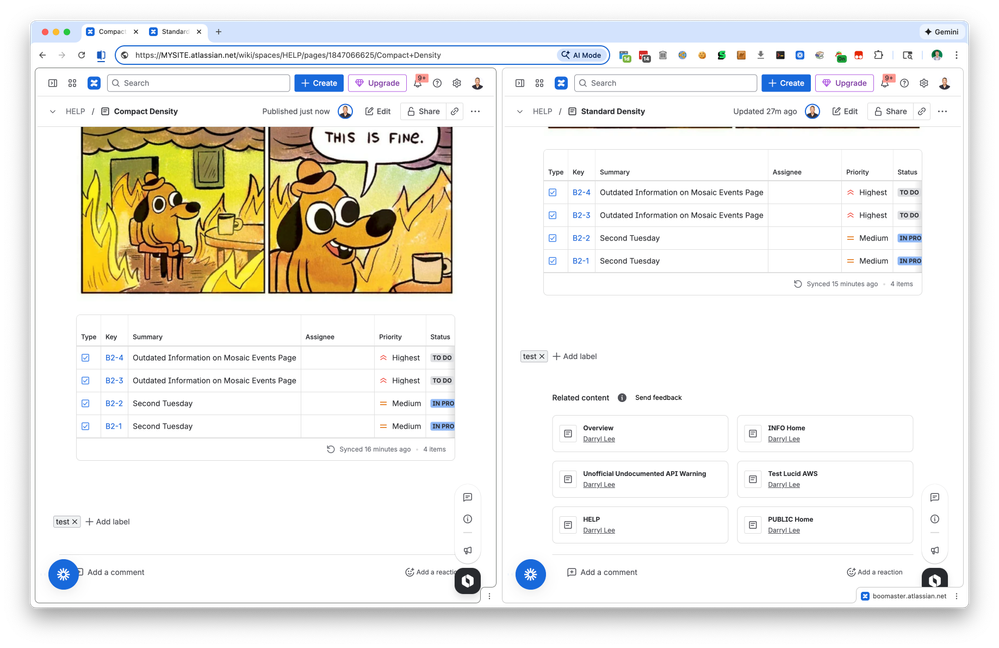Viewport: 999px width, 648px height.
Task: Share the Standard Density page
Action: coord(891,111)
